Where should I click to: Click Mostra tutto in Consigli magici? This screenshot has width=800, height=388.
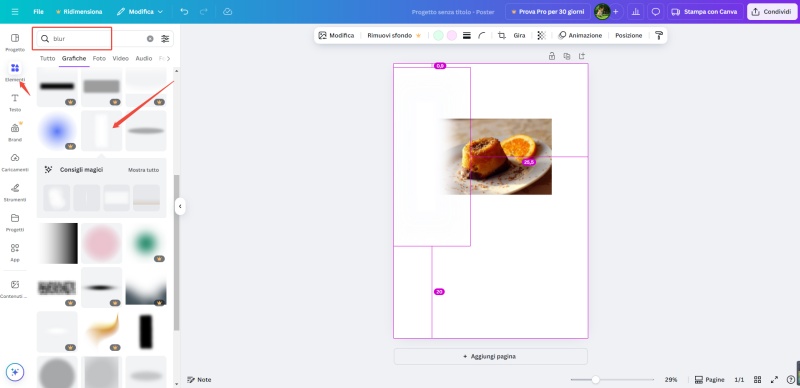pos(143,170)
